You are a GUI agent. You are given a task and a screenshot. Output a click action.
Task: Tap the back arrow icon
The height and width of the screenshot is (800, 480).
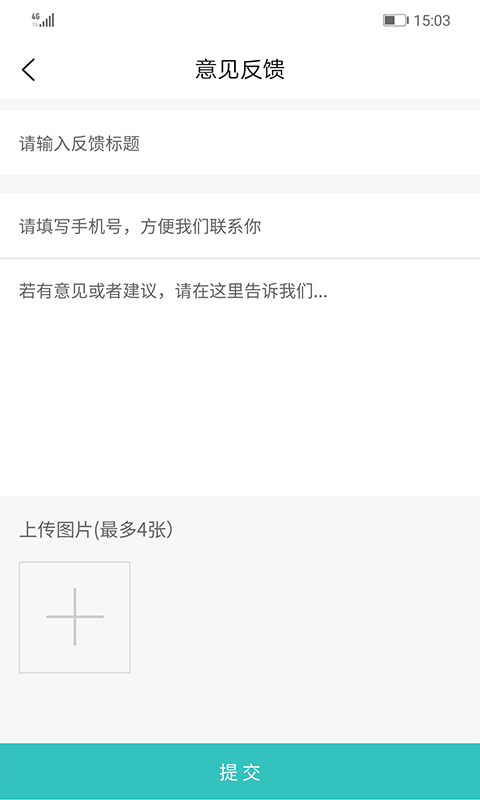29,69
